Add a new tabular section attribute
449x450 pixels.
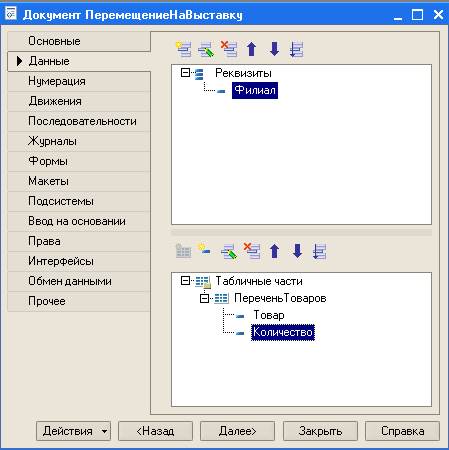tap(204, 251)
